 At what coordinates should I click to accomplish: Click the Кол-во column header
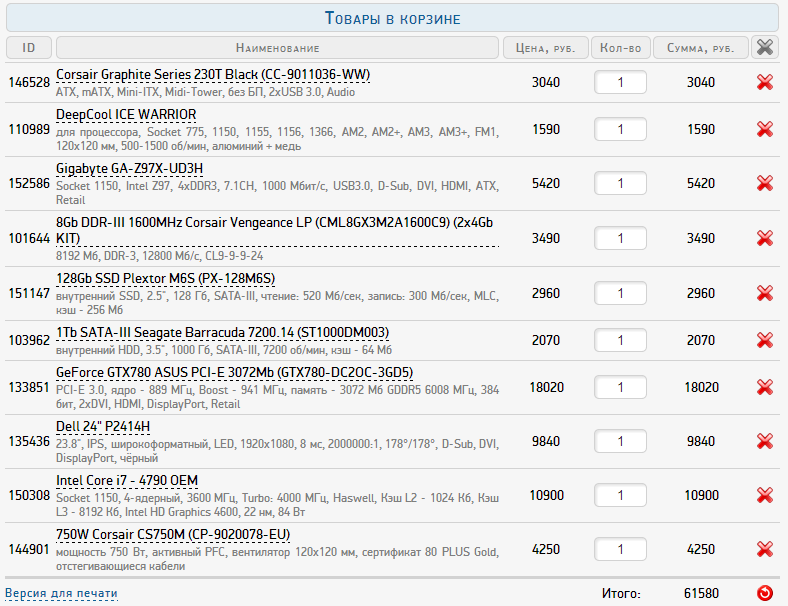click(621, 48)
